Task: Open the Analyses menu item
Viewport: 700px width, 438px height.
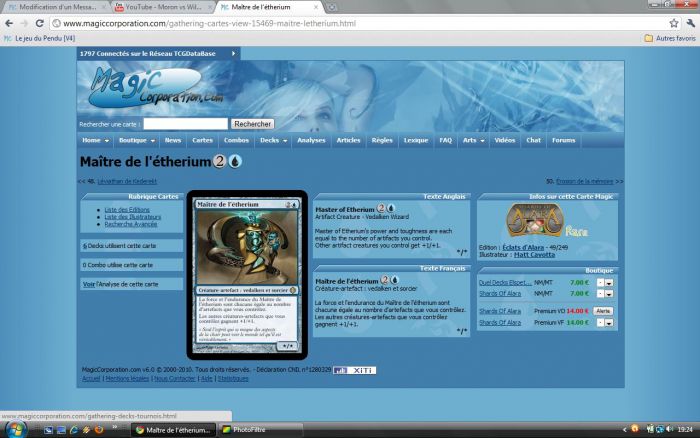Action: tap(311, 140)
